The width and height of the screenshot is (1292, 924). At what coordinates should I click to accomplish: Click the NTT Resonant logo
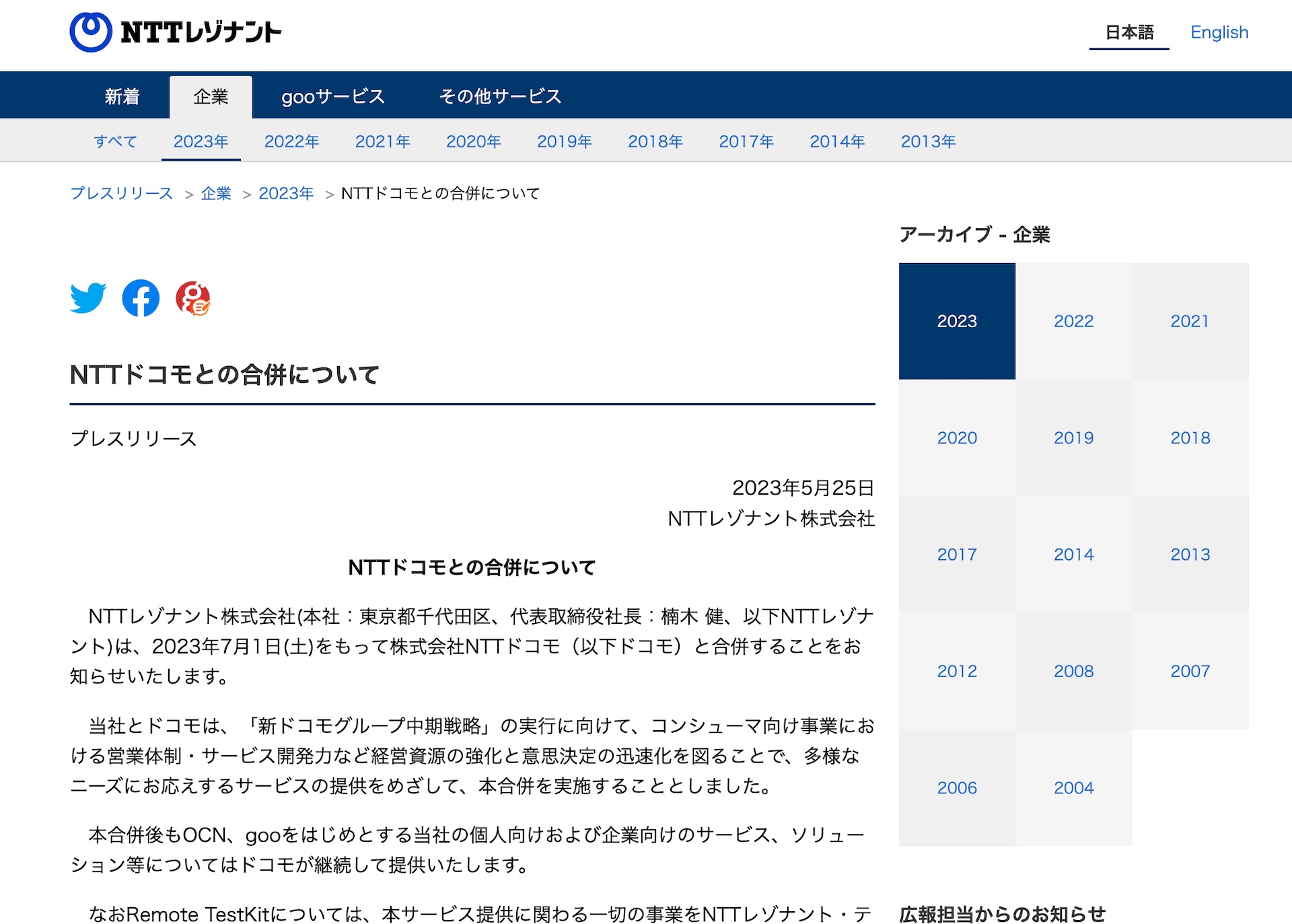click(176, 32)
